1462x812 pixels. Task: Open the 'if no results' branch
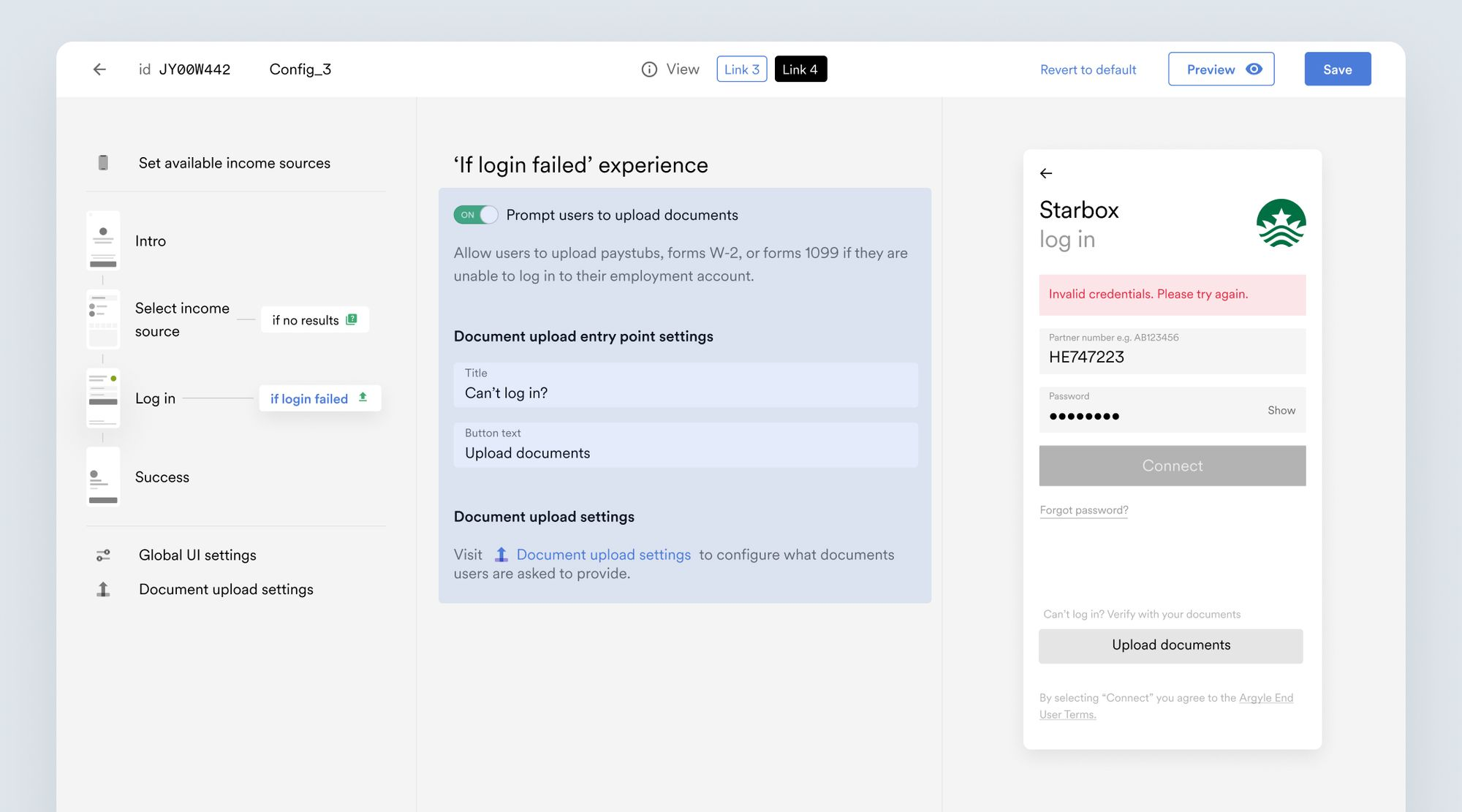(314, 320)
